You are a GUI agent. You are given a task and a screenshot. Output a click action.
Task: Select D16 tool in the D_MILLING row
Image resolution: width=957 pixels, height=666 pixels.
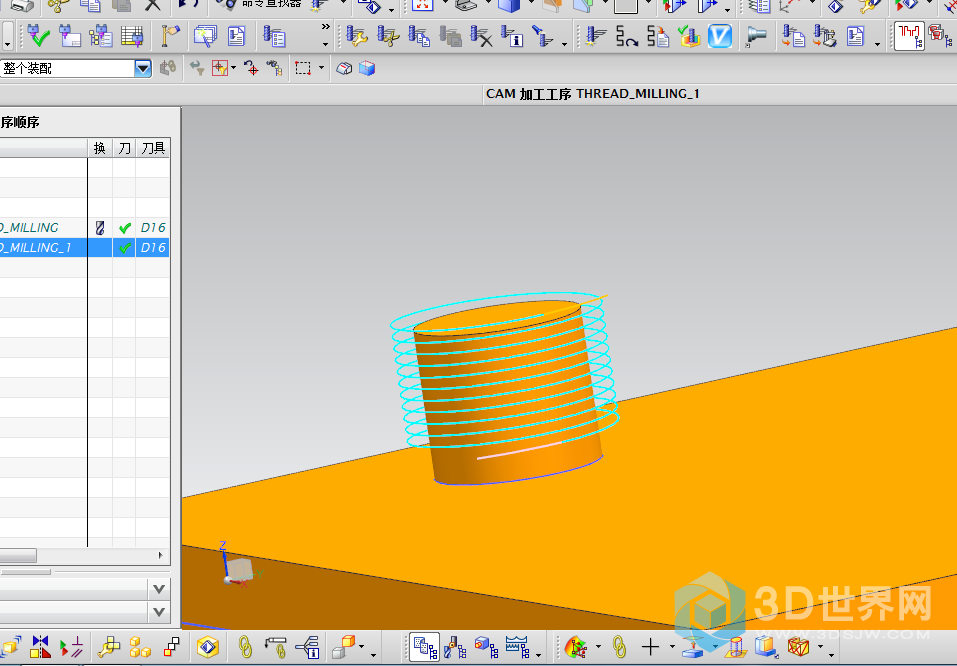click(152, 228)
